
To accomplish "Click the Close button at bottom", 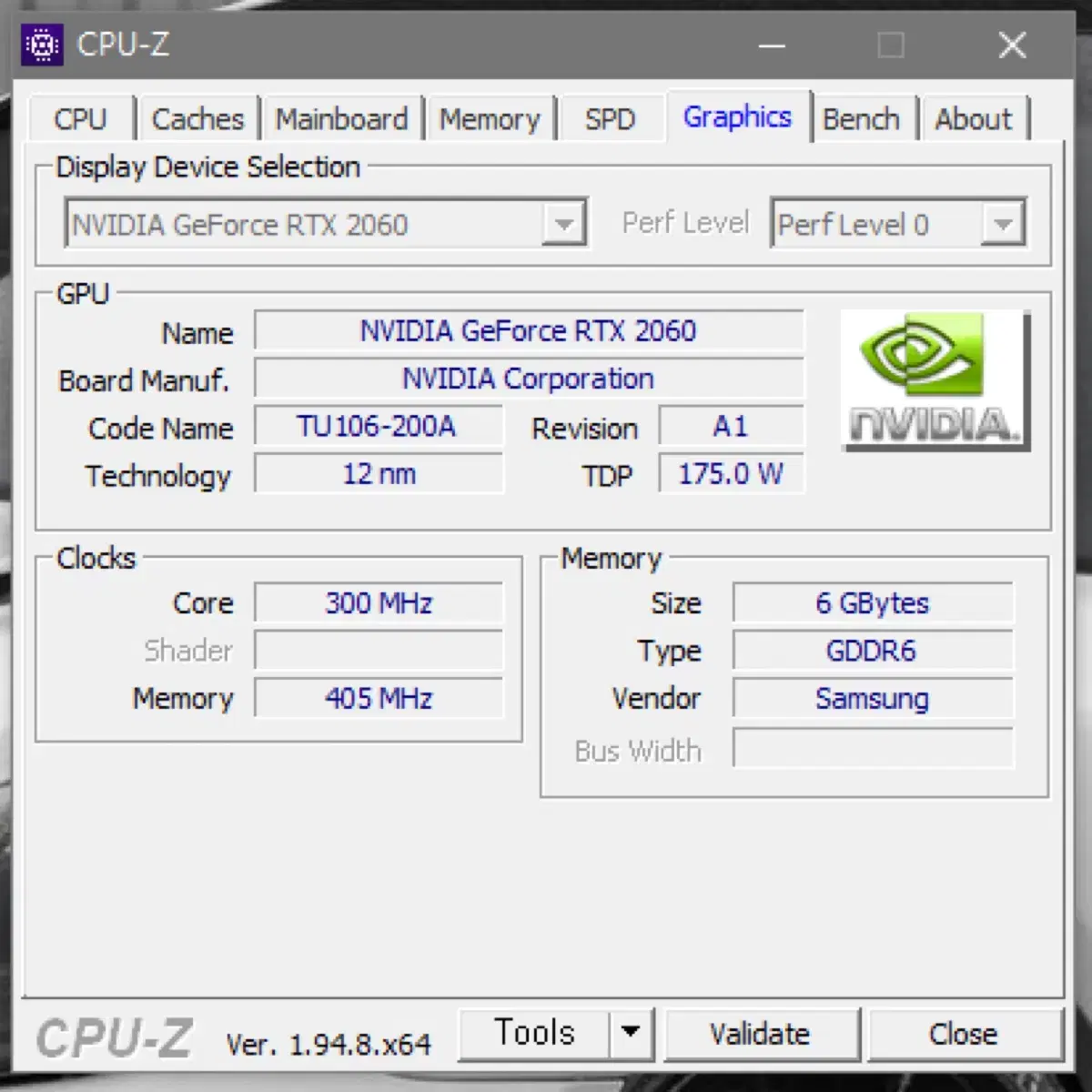I will pyautogui.click(x=964, y=1034).
